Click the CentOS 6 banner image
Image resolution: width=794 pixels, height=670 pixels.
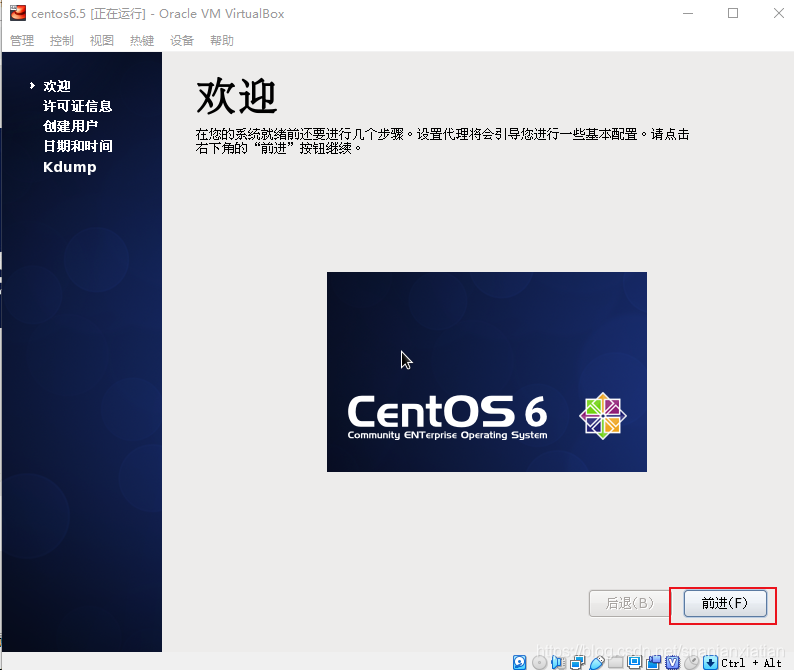(x=487, y=372)
